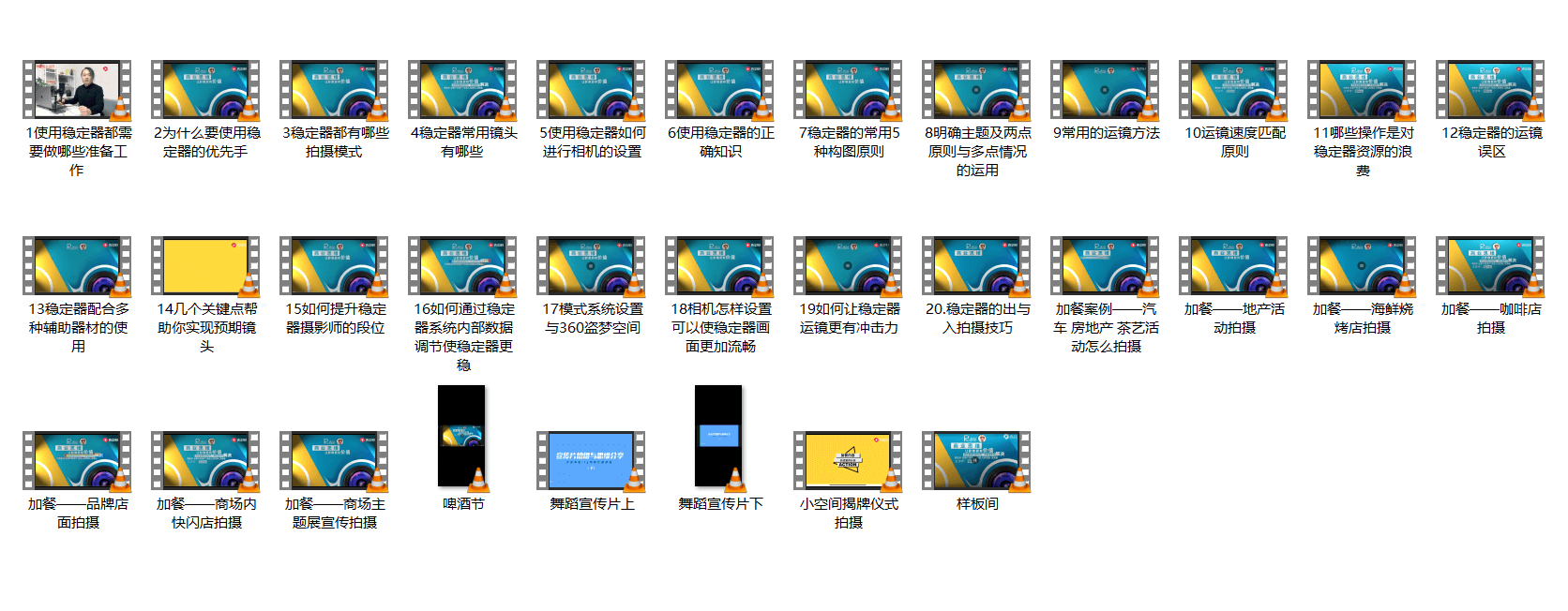The width and height of the screenshot is (1568, 611).
Task: Click the 19如何让稳定器运镜更有冲击力 video icon
Action: (848, 266)
